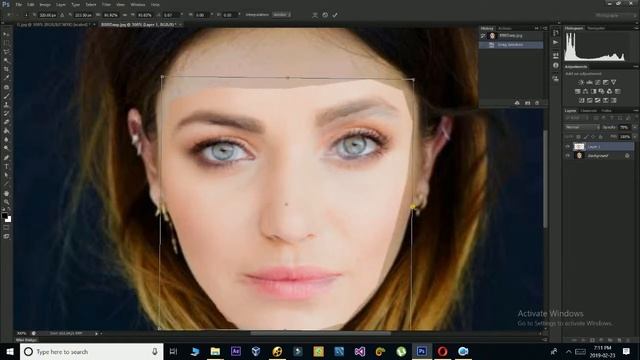Image resolution: width=640 pixels, height=360 pixels.
Task: Open the Adjustments panel flyout menu
Action: 636,67
